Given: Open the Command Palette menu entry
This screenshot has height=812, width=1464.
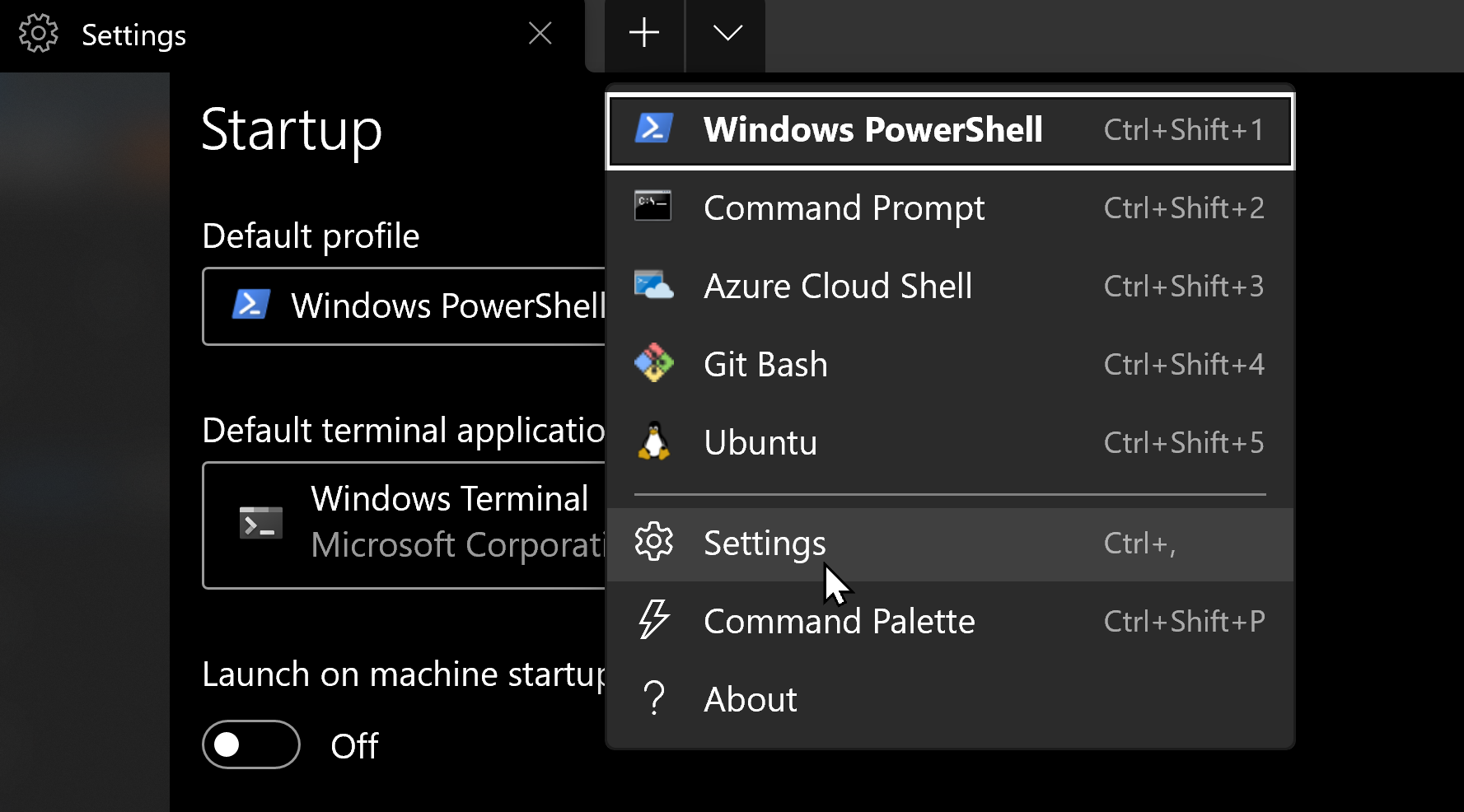Looking at the screenshot, I should click(950, 621).
